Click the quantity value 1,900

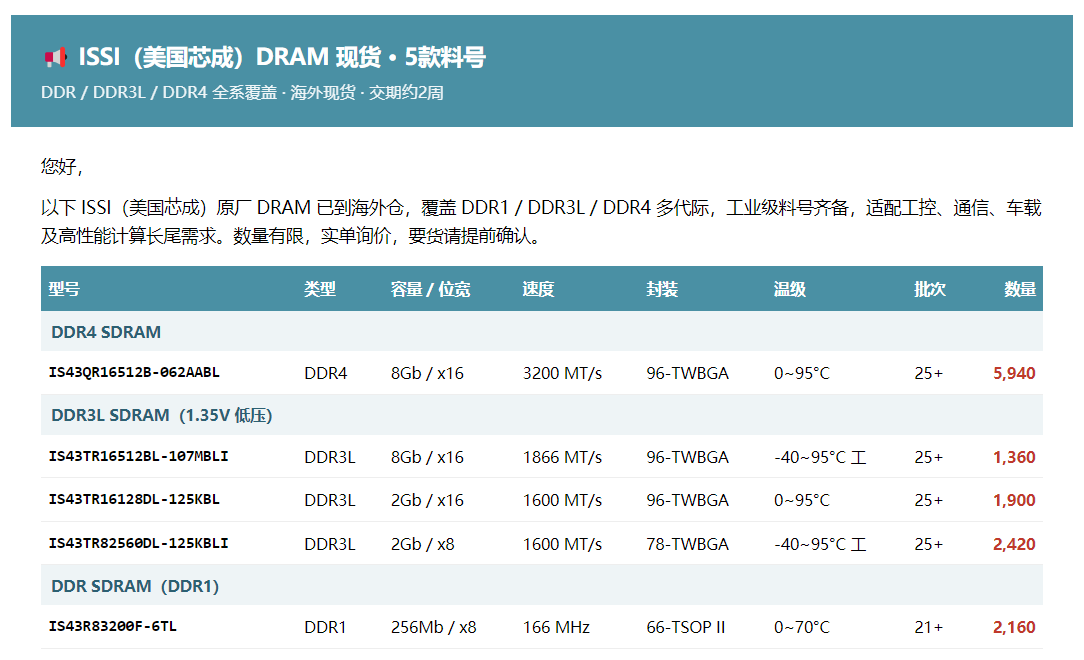coord(1014,500)
